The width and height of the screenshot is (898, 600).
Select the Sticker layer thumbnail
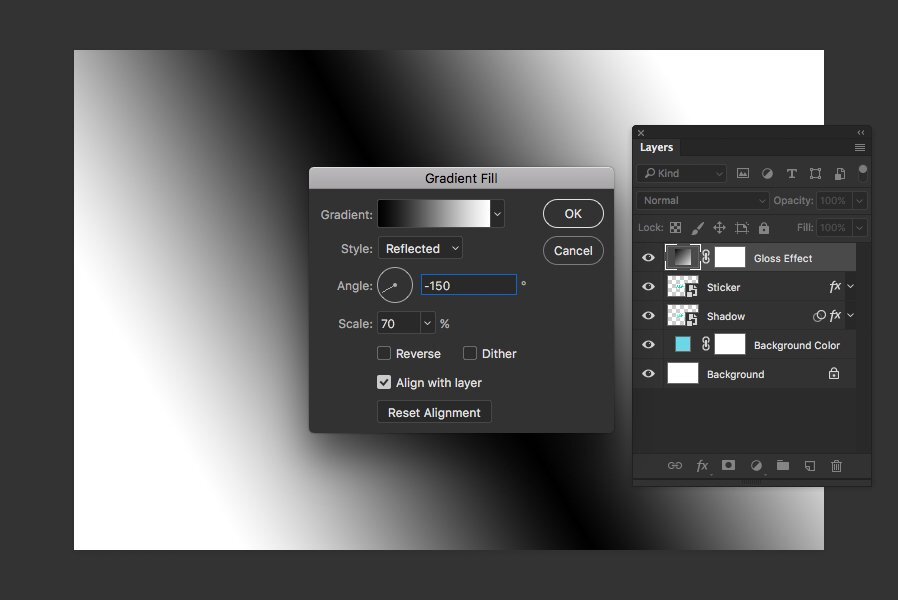tap(683, 286)
